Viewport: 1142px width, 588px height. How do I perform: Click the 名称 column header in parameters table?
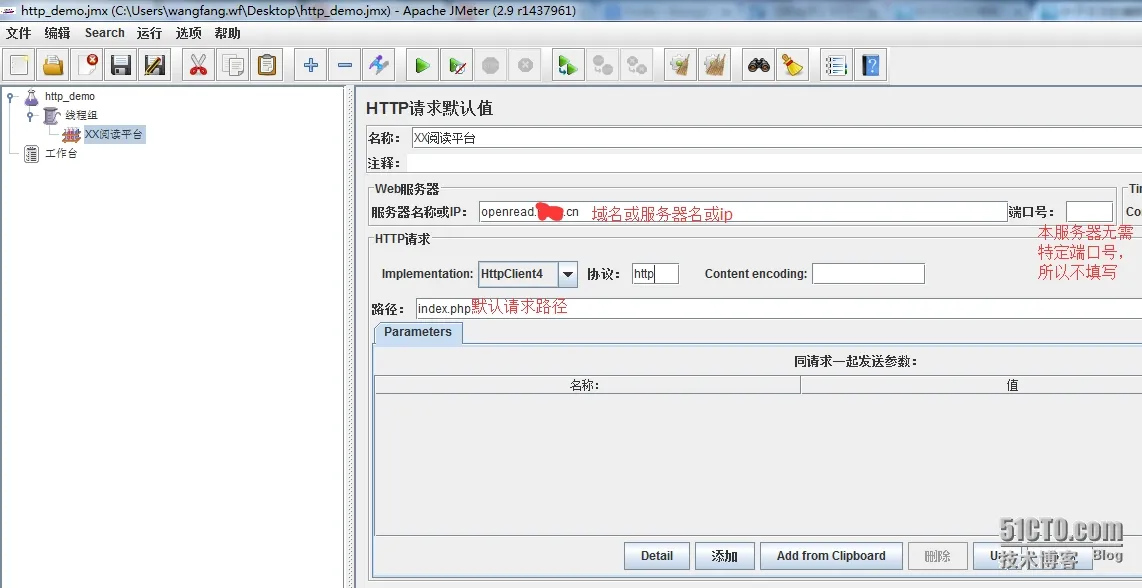coord(587,385)
